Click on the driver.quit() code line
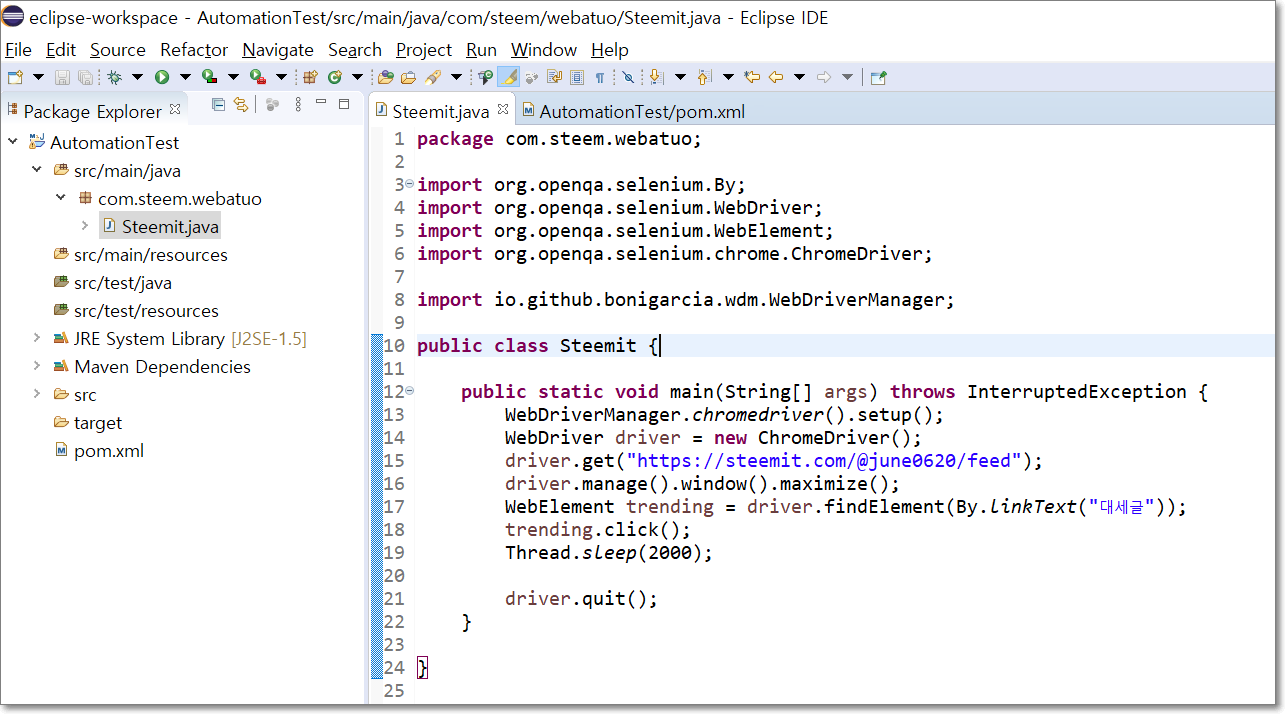The image size is (1285, 714). (581, 599)
